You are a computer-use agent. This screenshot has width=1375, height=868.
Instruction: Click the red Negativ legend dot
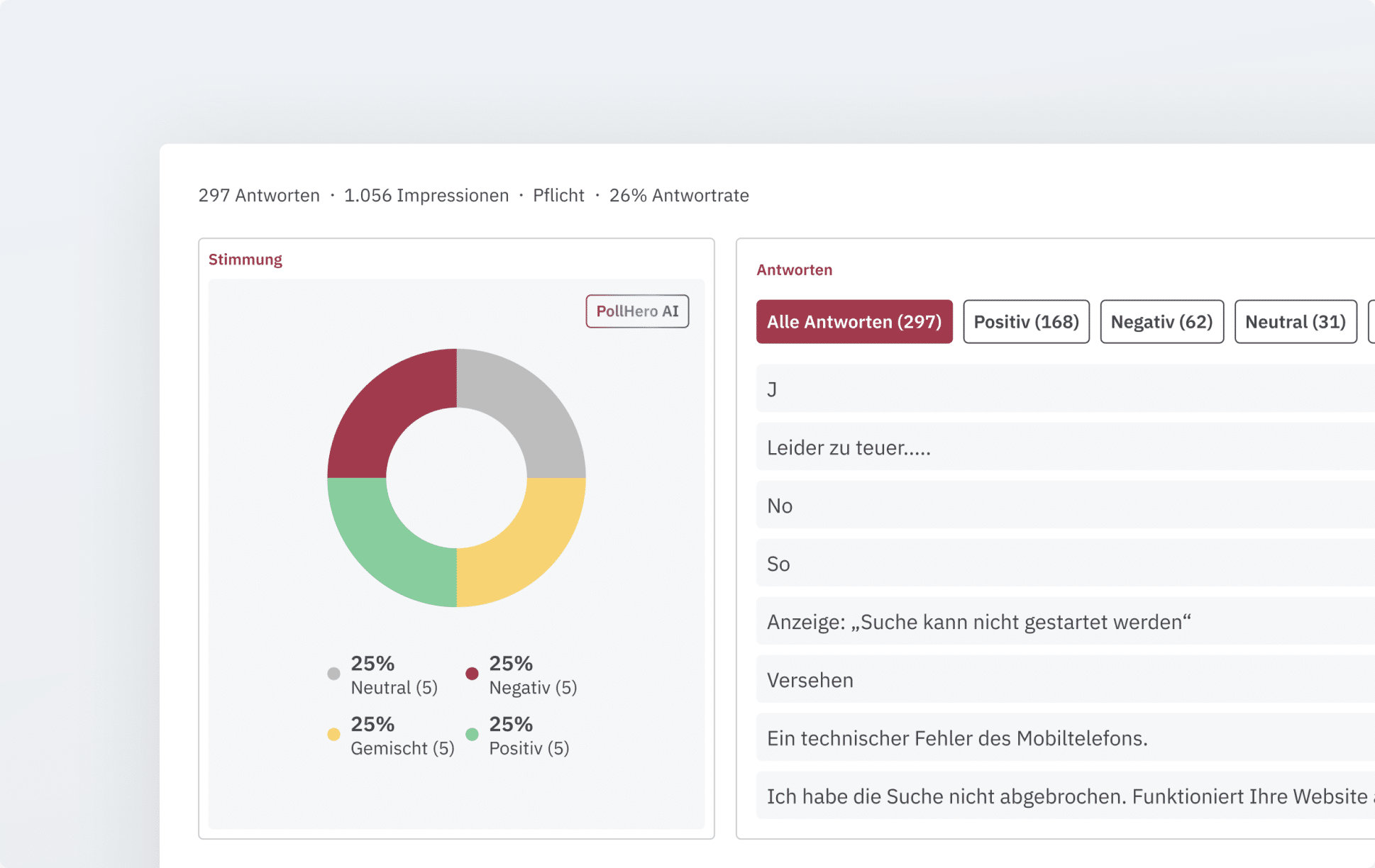pos(472,674)
